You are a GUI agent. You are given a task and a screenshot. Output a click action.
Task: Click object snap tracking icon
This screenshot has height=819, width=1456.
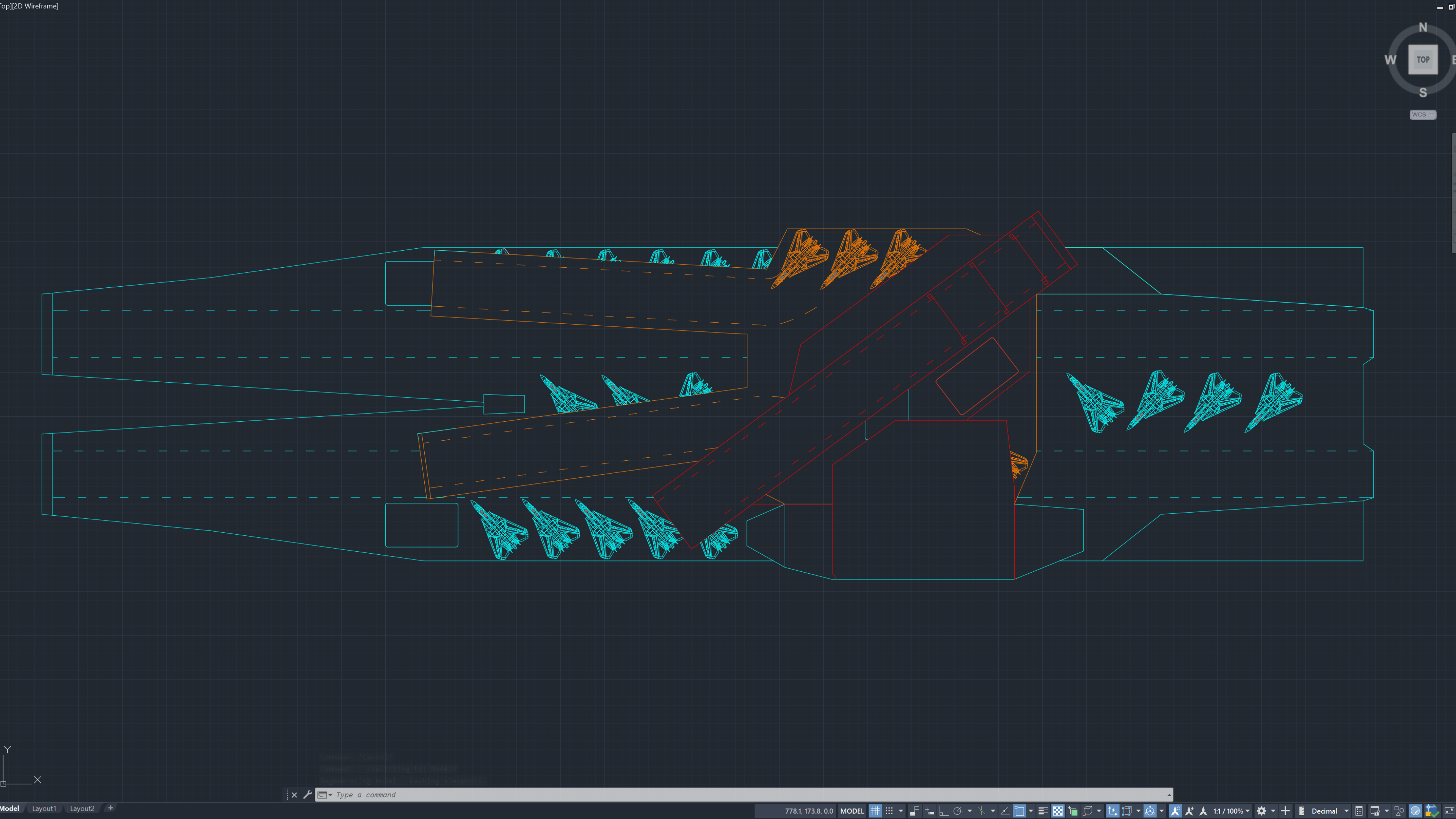(x=1005, y=811)
